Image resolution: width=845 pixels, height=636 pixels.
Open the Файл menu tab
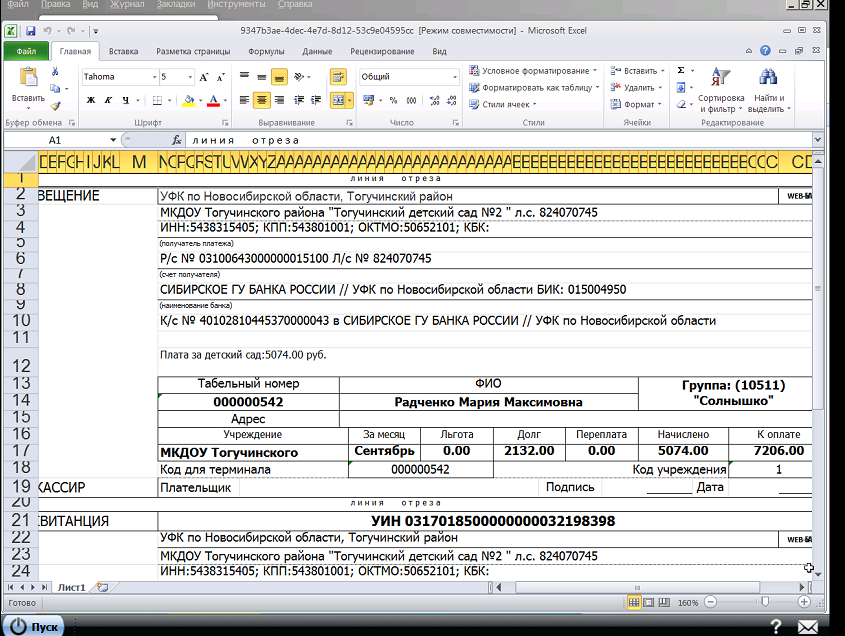click(26, 51)
